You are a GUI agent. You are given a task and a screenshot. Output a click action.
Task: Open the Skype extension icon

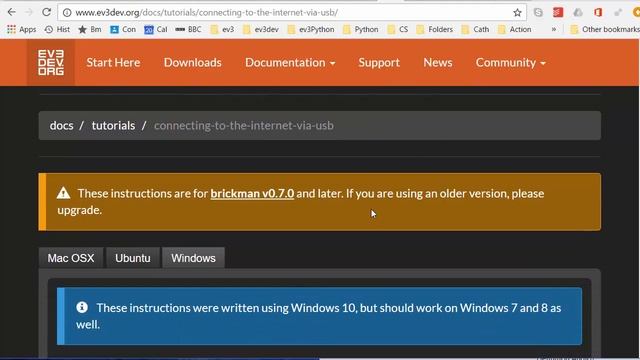(538, 12)
